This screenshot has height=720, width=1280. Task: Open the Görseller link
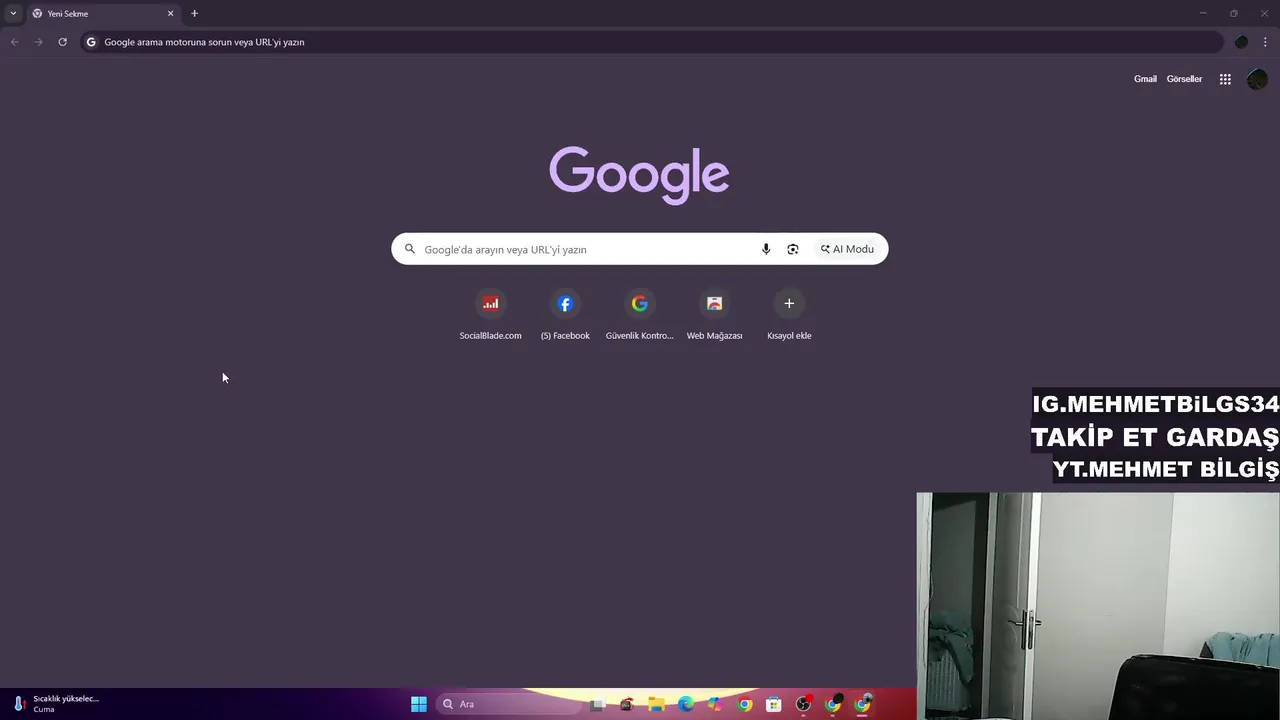click(1184, 79)
